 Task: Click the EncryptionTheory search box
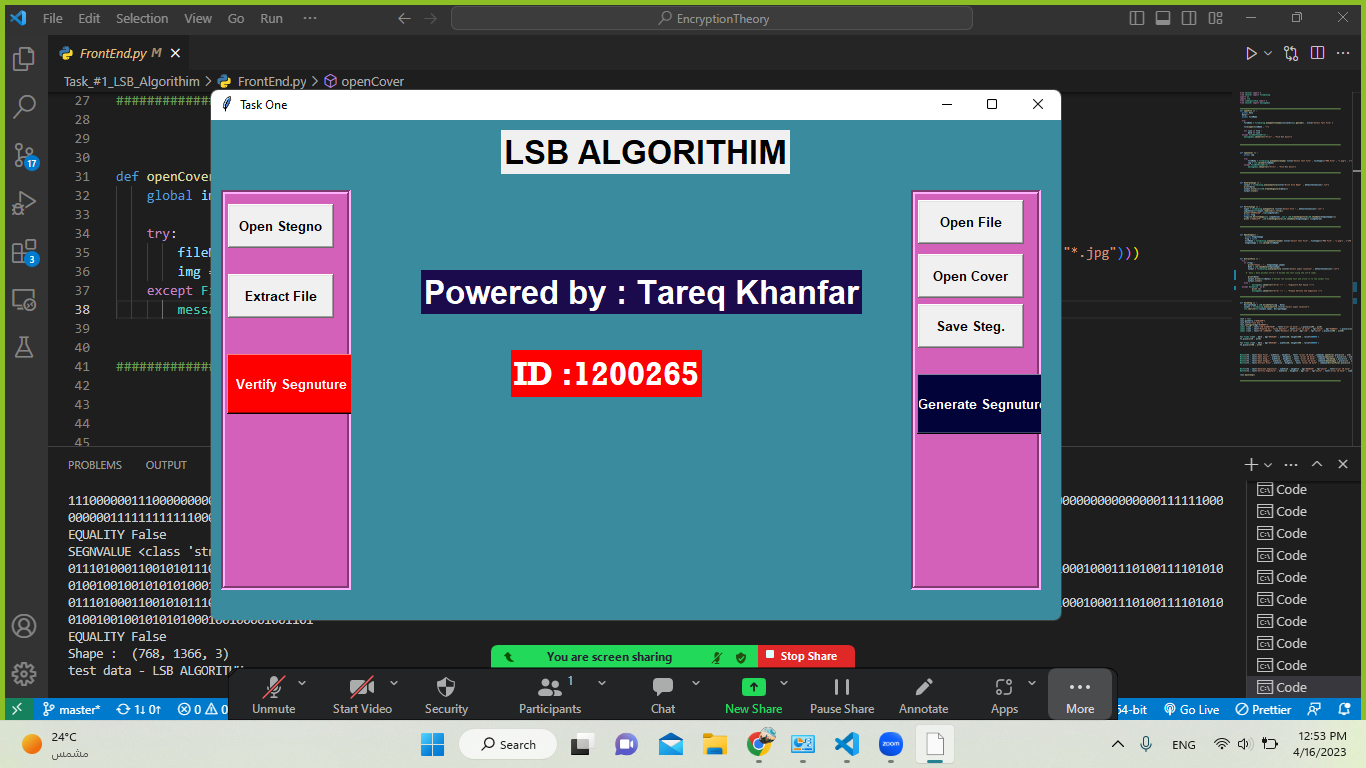pos(711,18)
